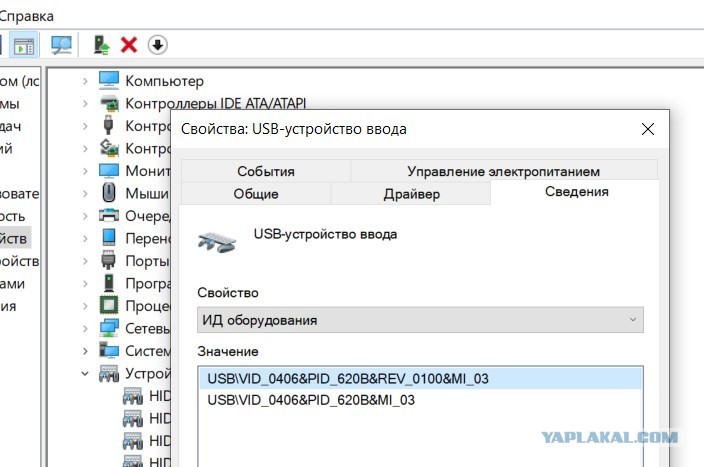This screenshot has width=704, height=467.
Task: Click the printer icon for Очереди печати
Action: [109, 216]
